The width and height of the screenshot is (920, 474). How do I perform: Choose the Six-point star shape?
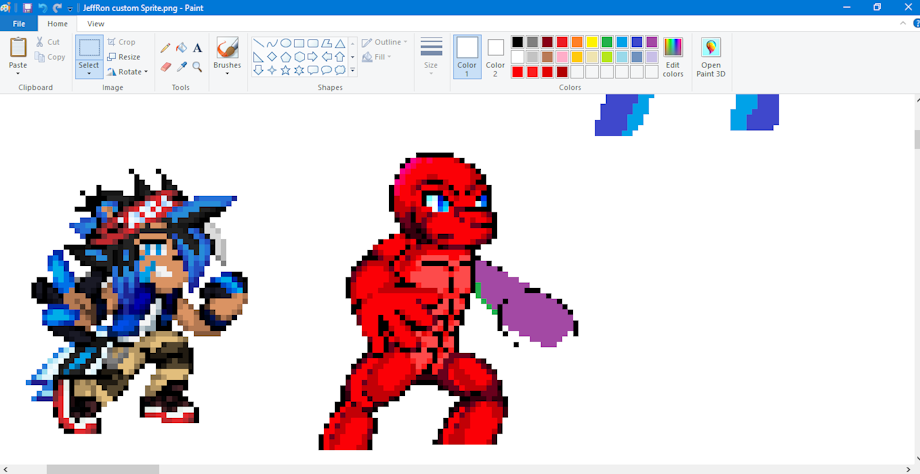[299, 70]
